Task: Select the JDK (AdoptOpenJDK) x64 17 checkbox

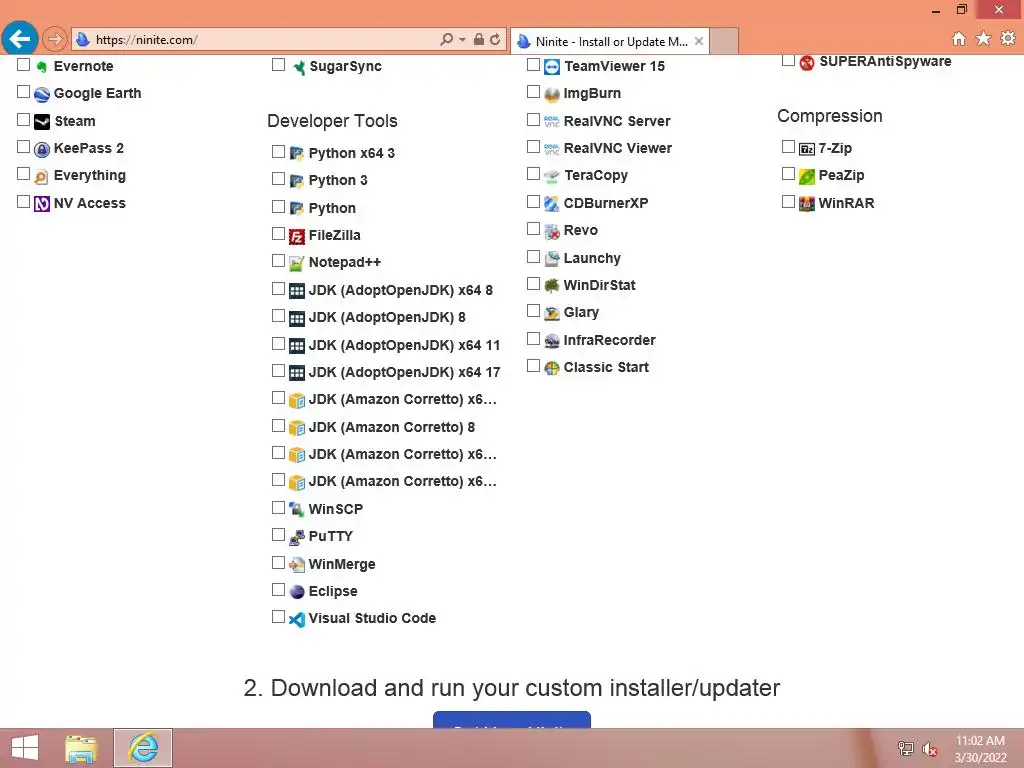Action: click(x=278, y=371)
